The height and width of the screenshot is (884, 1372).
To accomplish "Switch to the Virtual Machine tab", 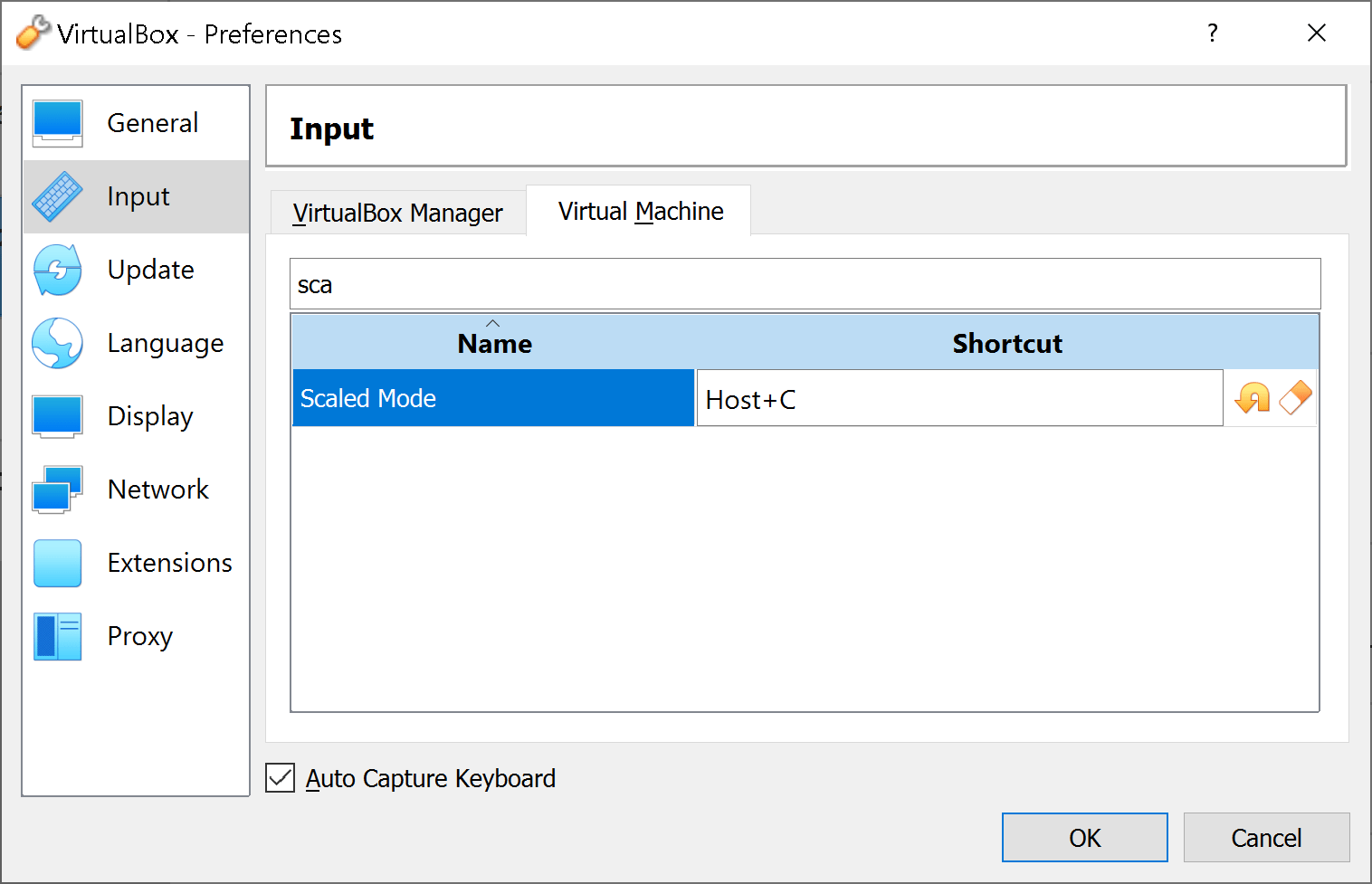I will click(x=638, y=210).
